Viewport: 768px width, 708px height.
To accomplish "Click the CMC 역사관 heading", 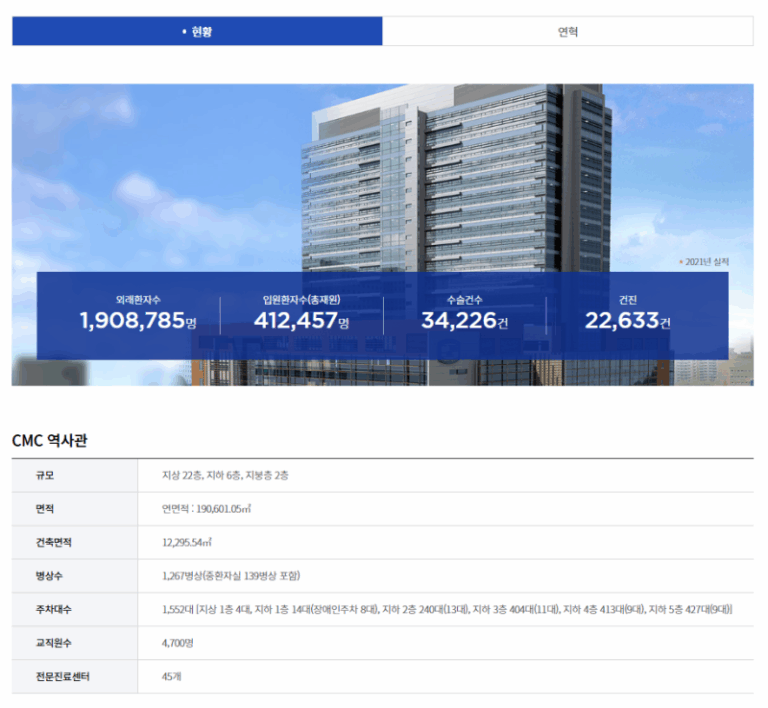I will (x=49, y=440).
